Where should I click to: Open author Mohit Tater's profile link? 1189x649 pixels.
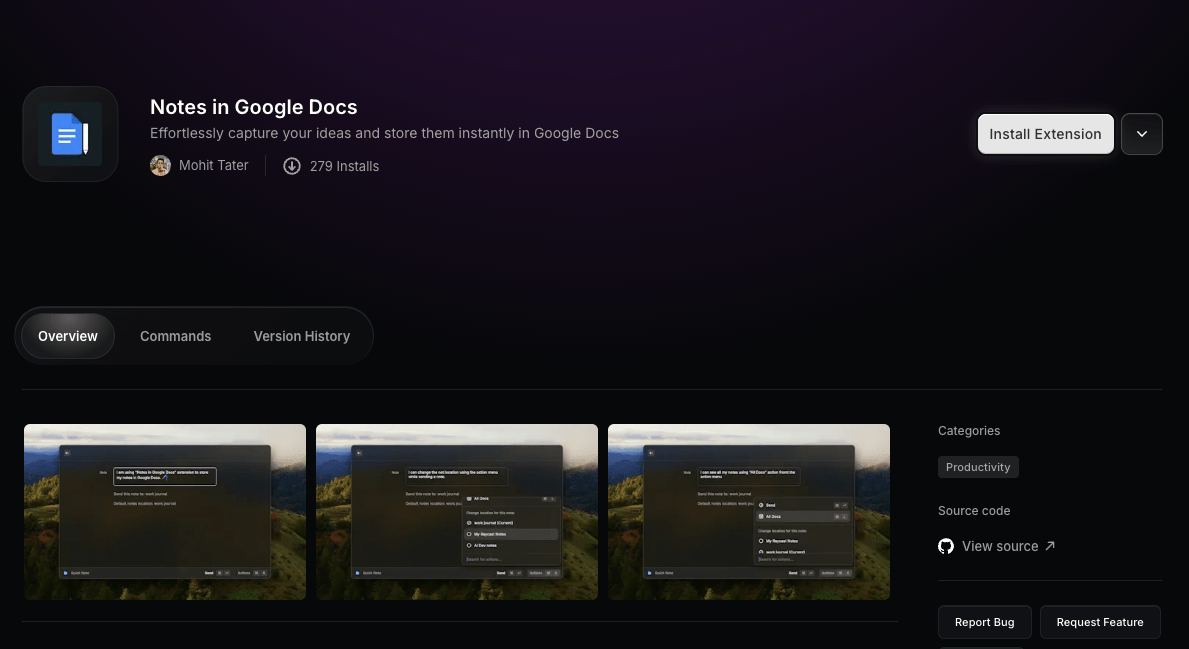[x=199, y=165]
